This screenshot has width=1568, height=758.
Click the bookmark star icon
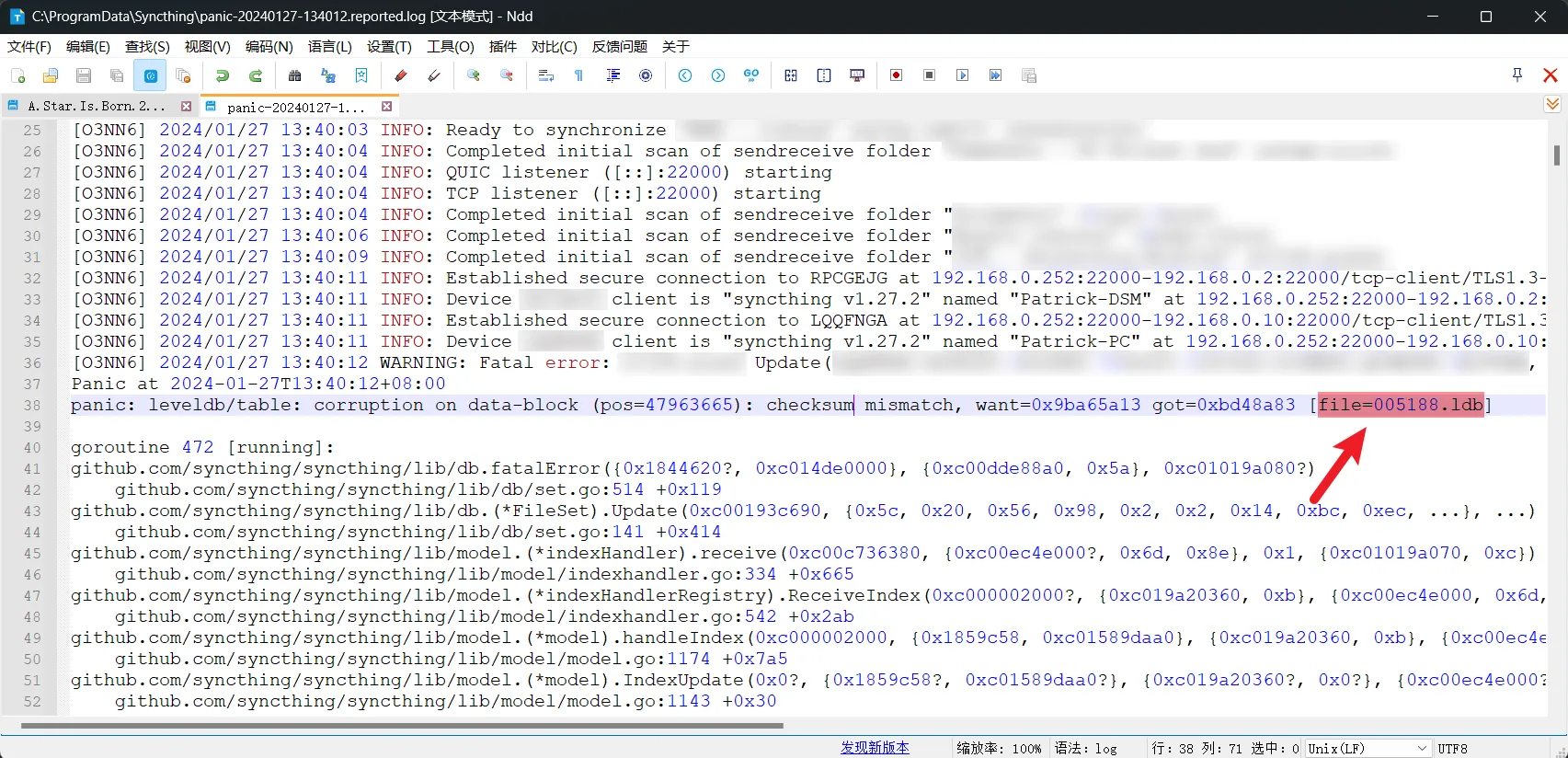361,75
